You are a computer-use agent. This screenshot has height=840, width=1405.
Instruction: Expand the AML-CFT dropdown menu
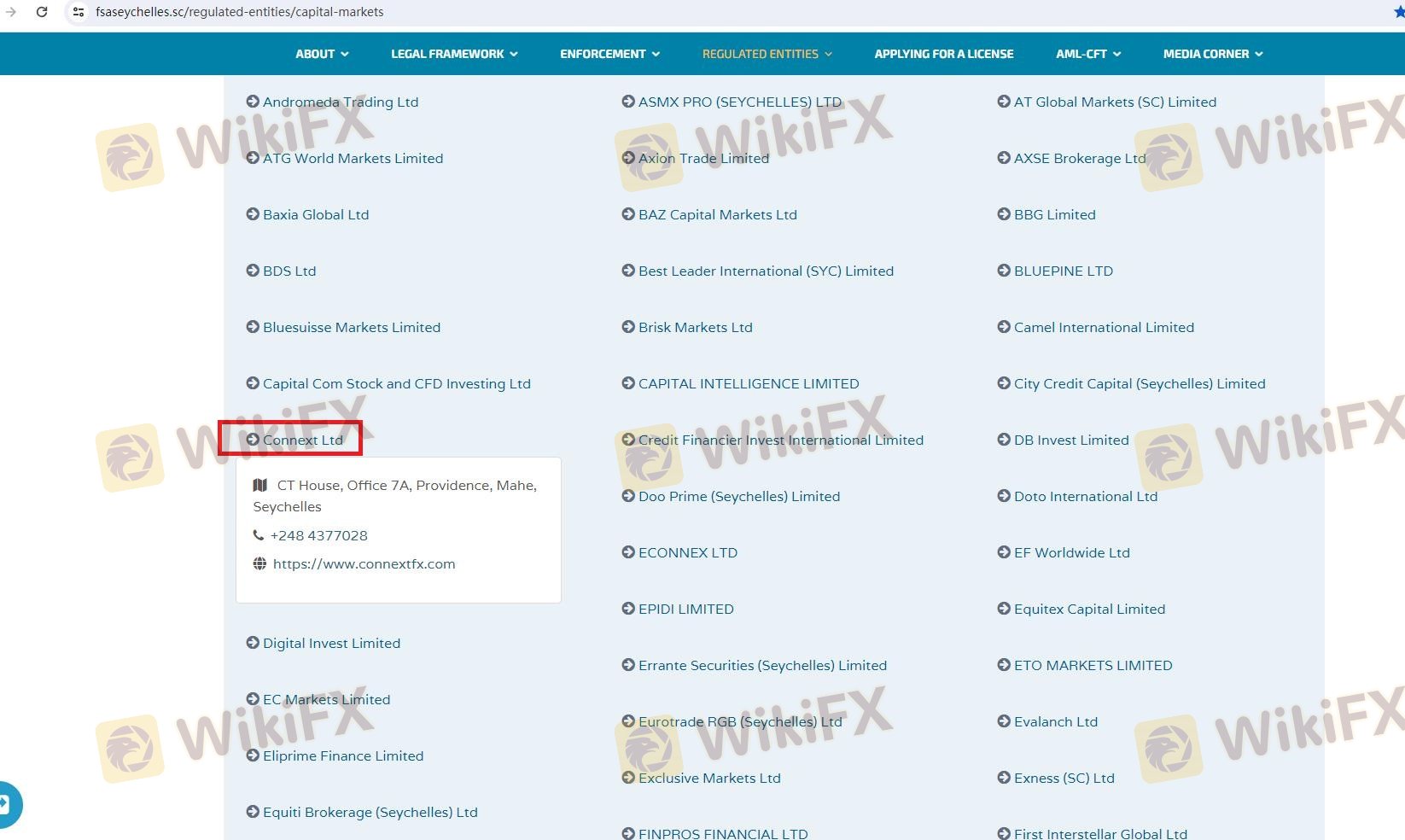click(1088, 54)
